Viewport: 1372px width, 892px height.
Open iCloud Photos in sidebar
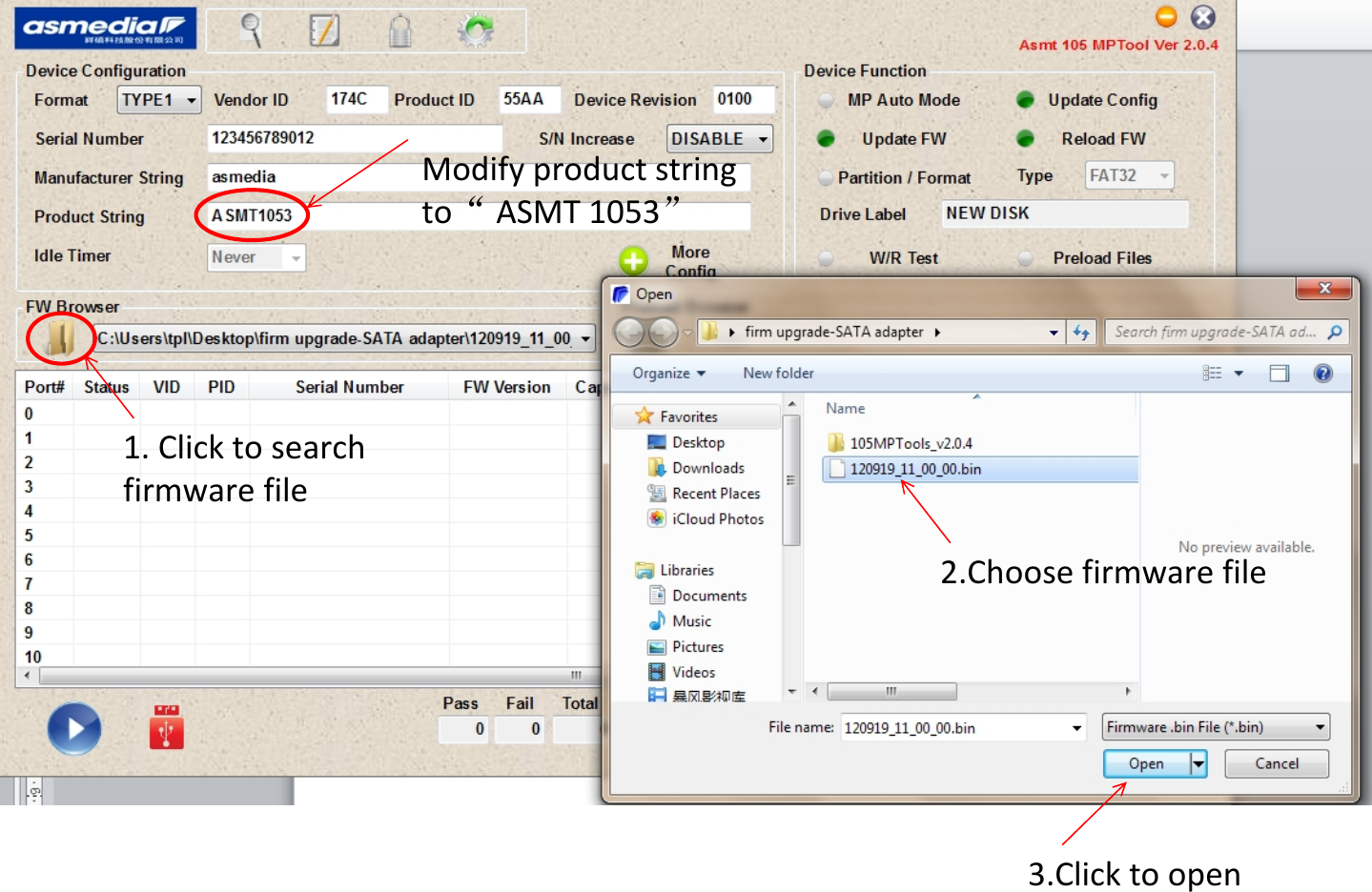click(x=706, y=518)
